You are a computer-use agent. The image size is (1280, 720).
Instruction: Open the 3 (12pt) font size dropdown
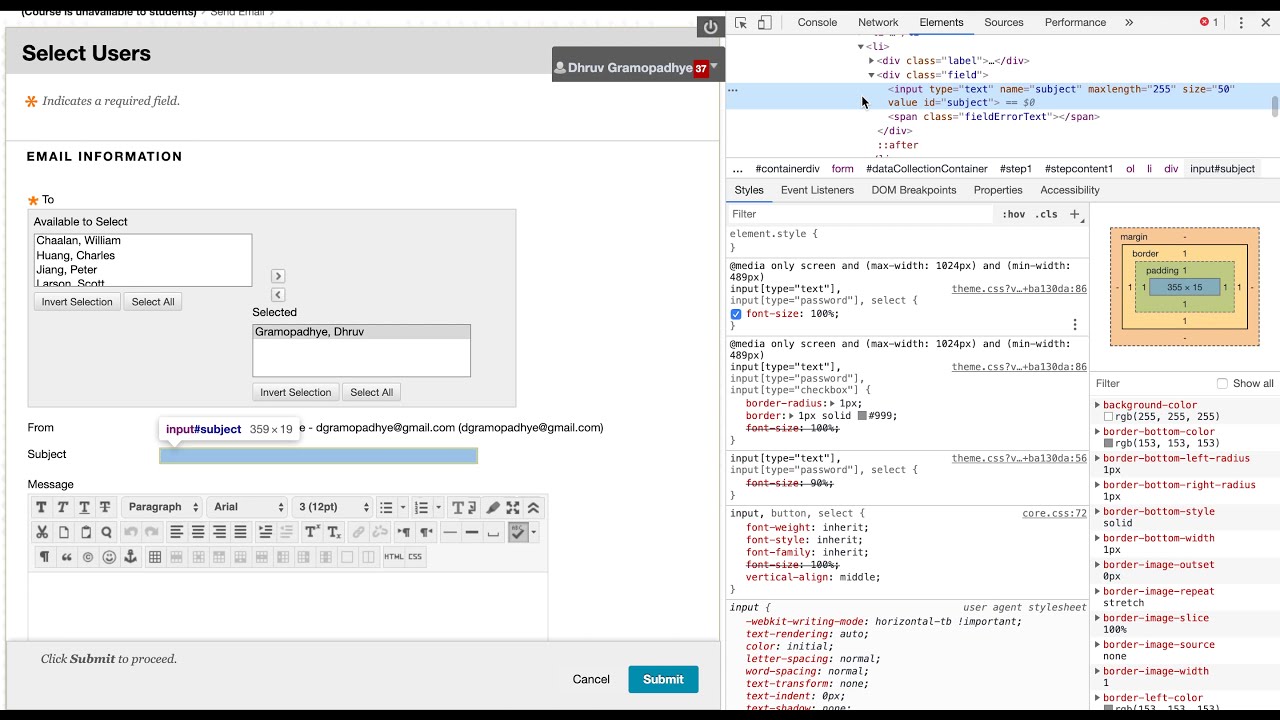click(x=334, y=507)
